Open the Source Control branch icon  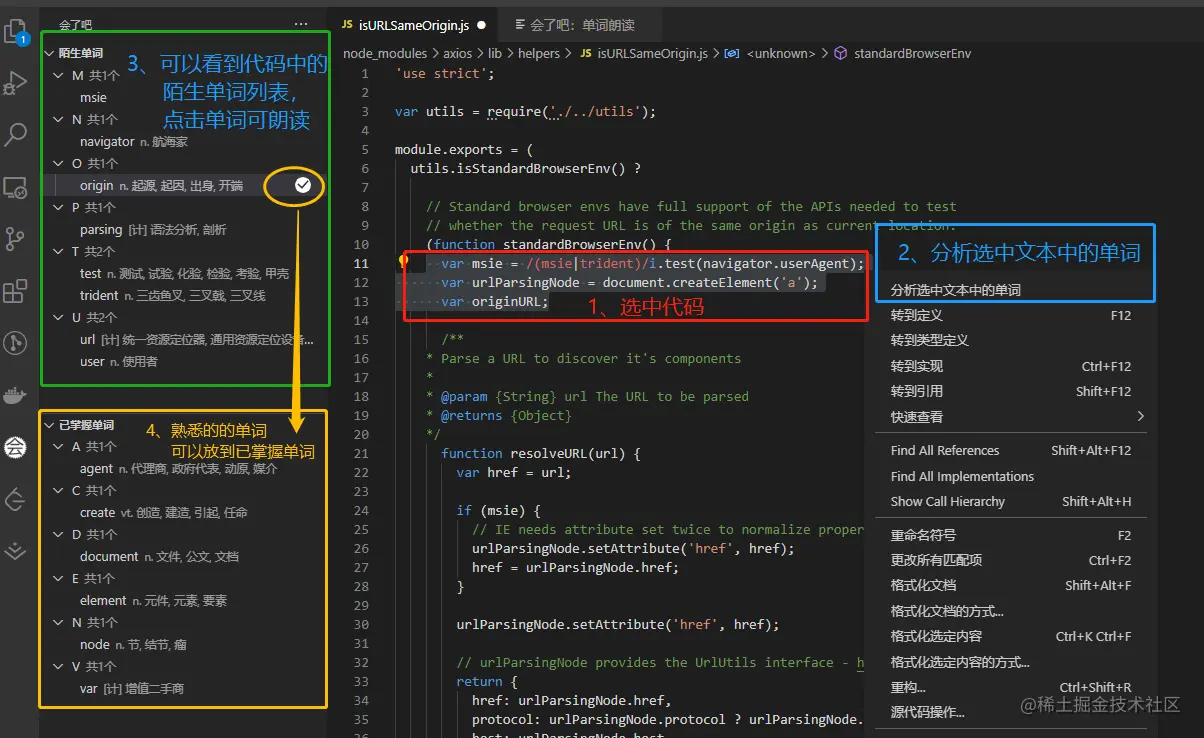tap(16, 239)
